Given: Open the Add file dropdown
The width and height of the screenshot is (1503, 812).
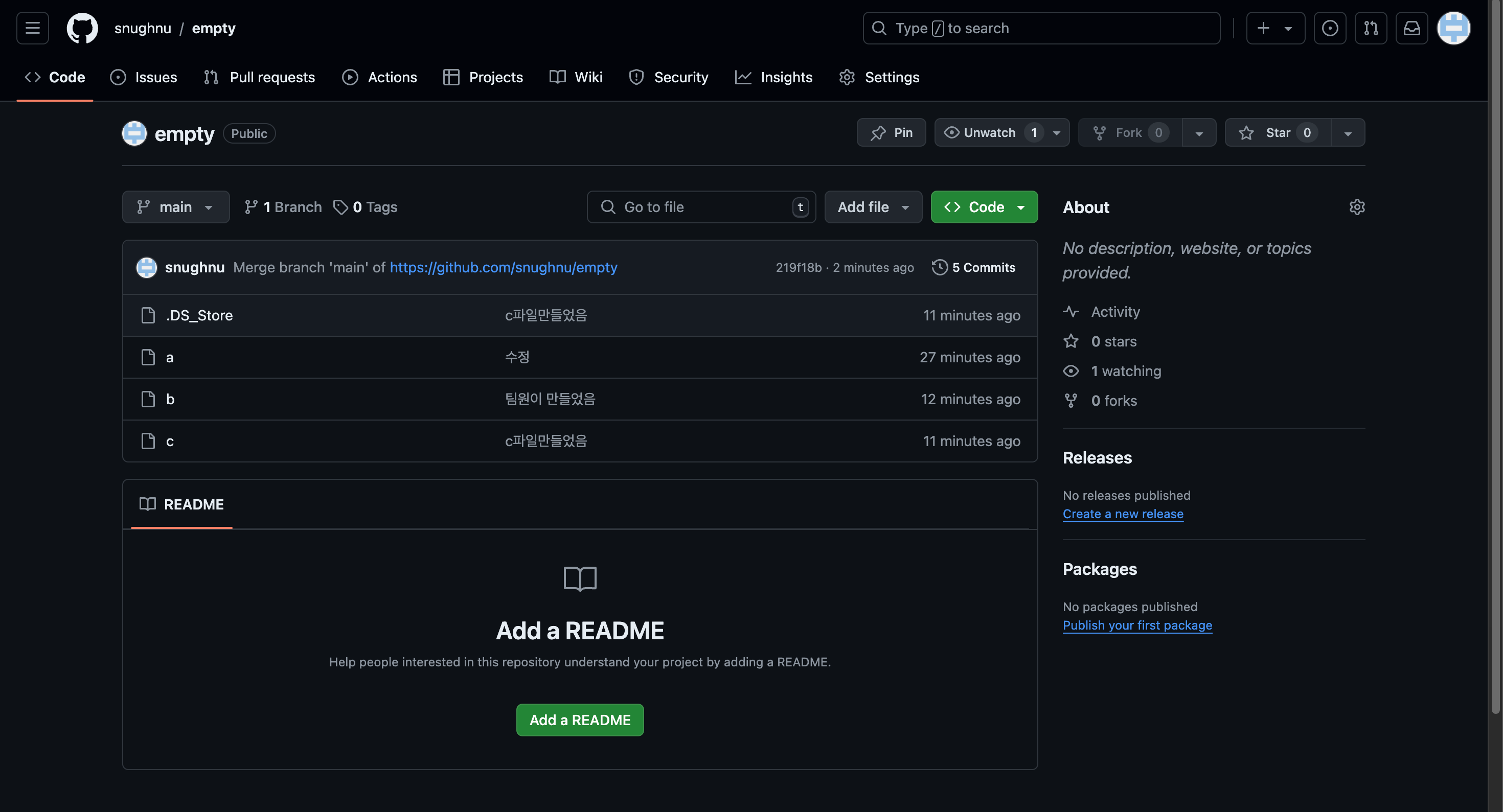Looking at the screenshot, I should click(873, 207).
